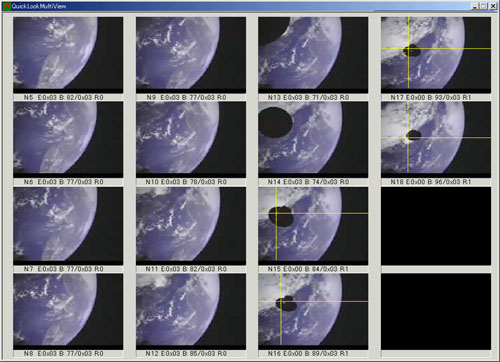The image size is (500, 362).
Task: Open the N12 image thumbnail
Action: (x=191, y=312)
